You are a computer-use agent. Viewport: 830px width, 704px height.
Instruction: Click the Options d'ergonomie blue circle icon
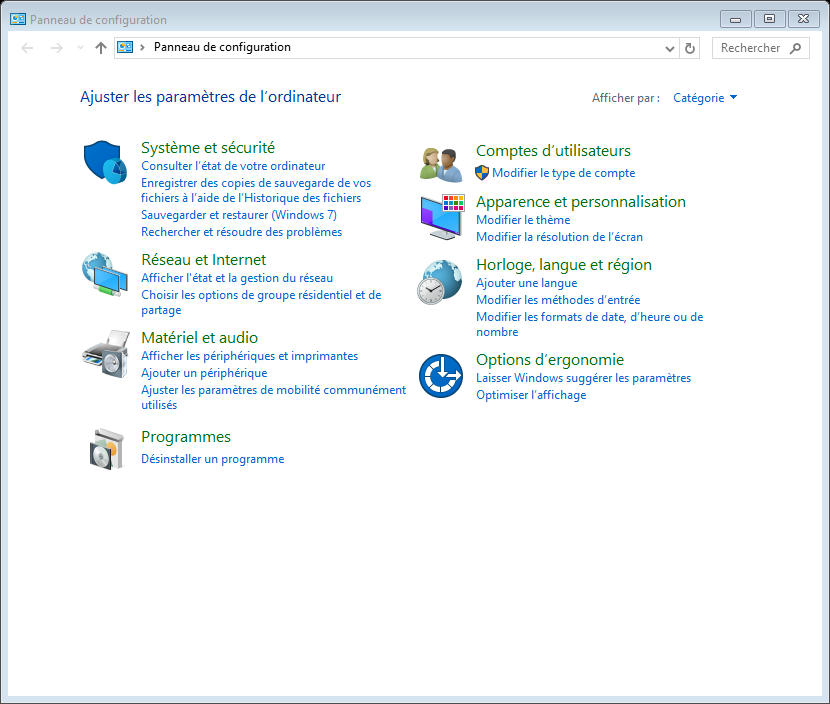(x=441, y=376)
